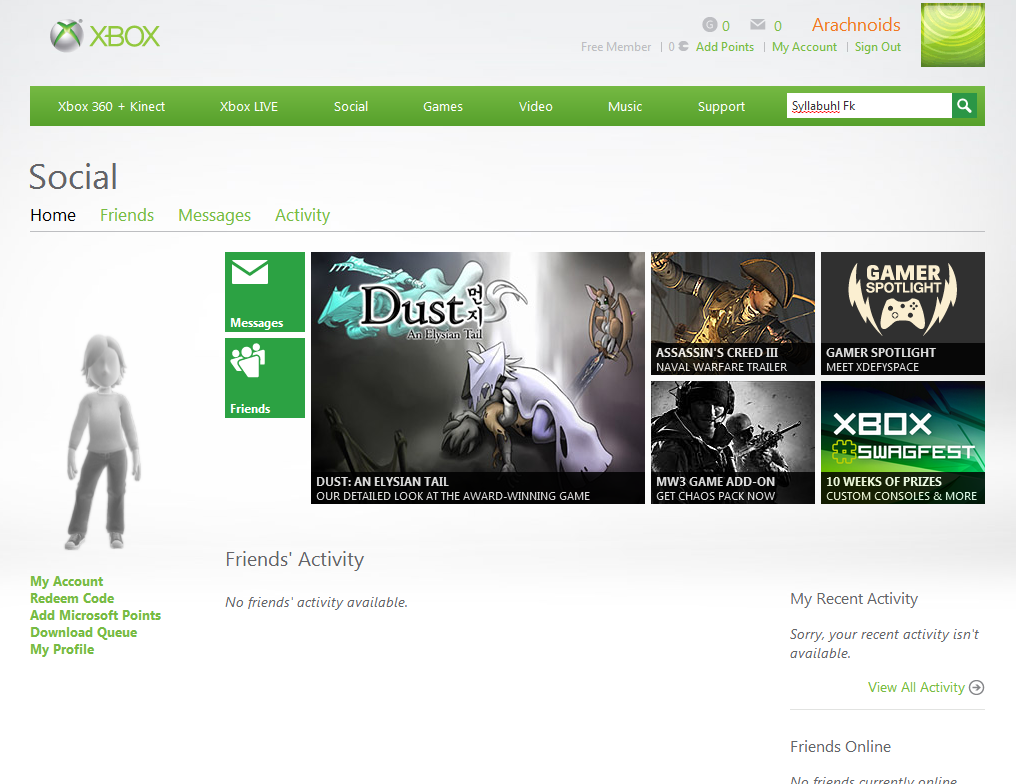Open the MW3 Game Add-On tile
The image size is (1016, 784).
(x=732, y=443)
